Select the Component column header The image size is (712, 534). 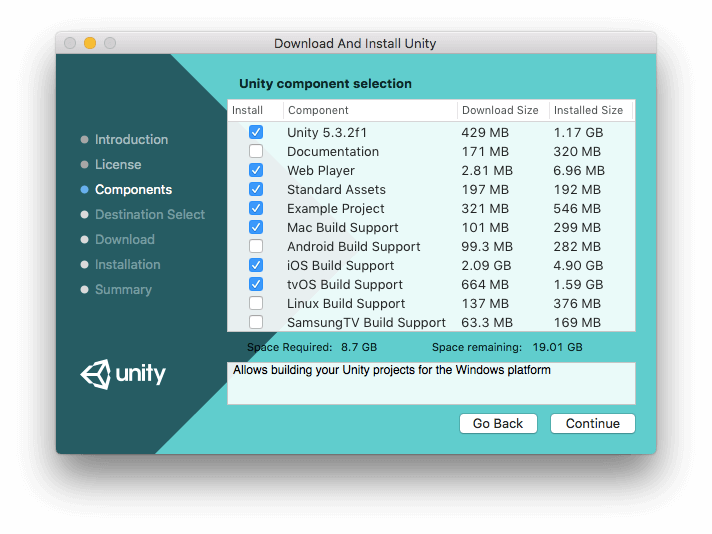(371, 110)
